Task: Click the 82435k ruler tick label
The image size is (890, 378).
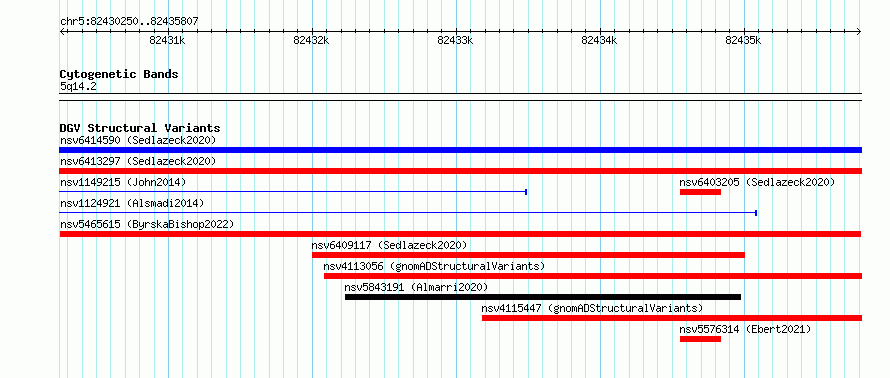Action: [x=744, y=40]
